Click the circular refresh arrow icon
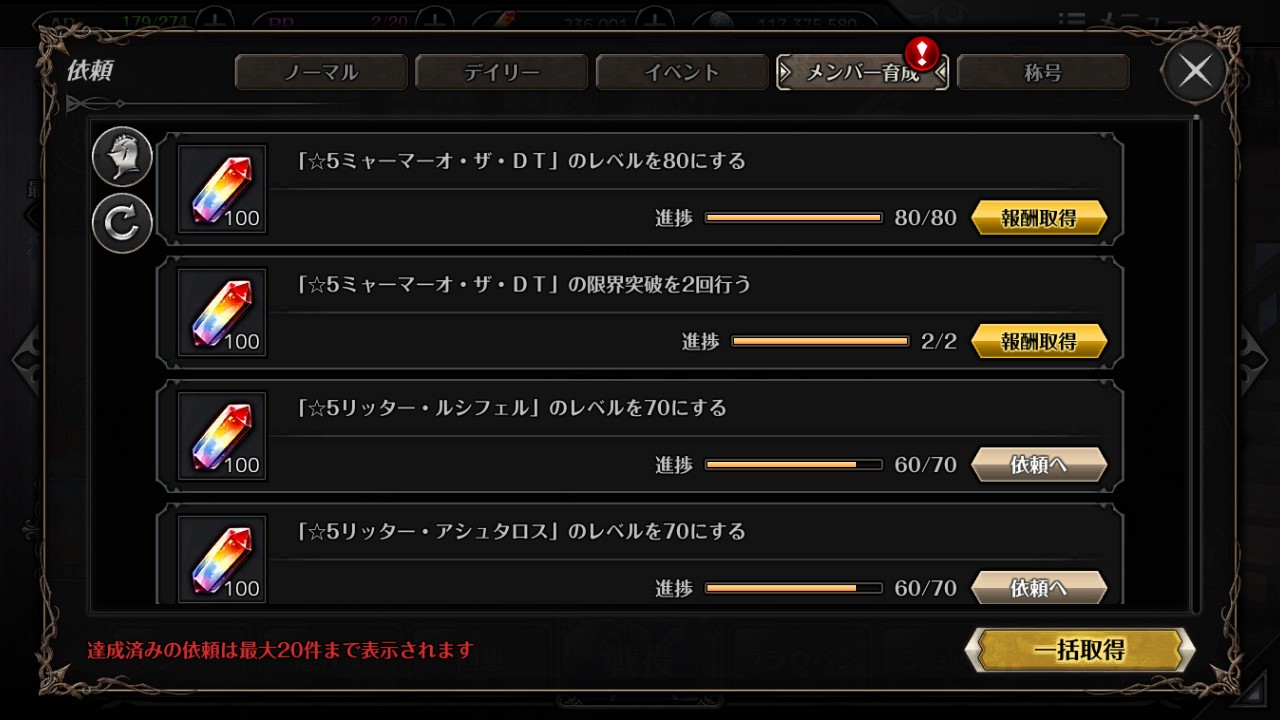The image size is (1280, 720). coord(122,223)
